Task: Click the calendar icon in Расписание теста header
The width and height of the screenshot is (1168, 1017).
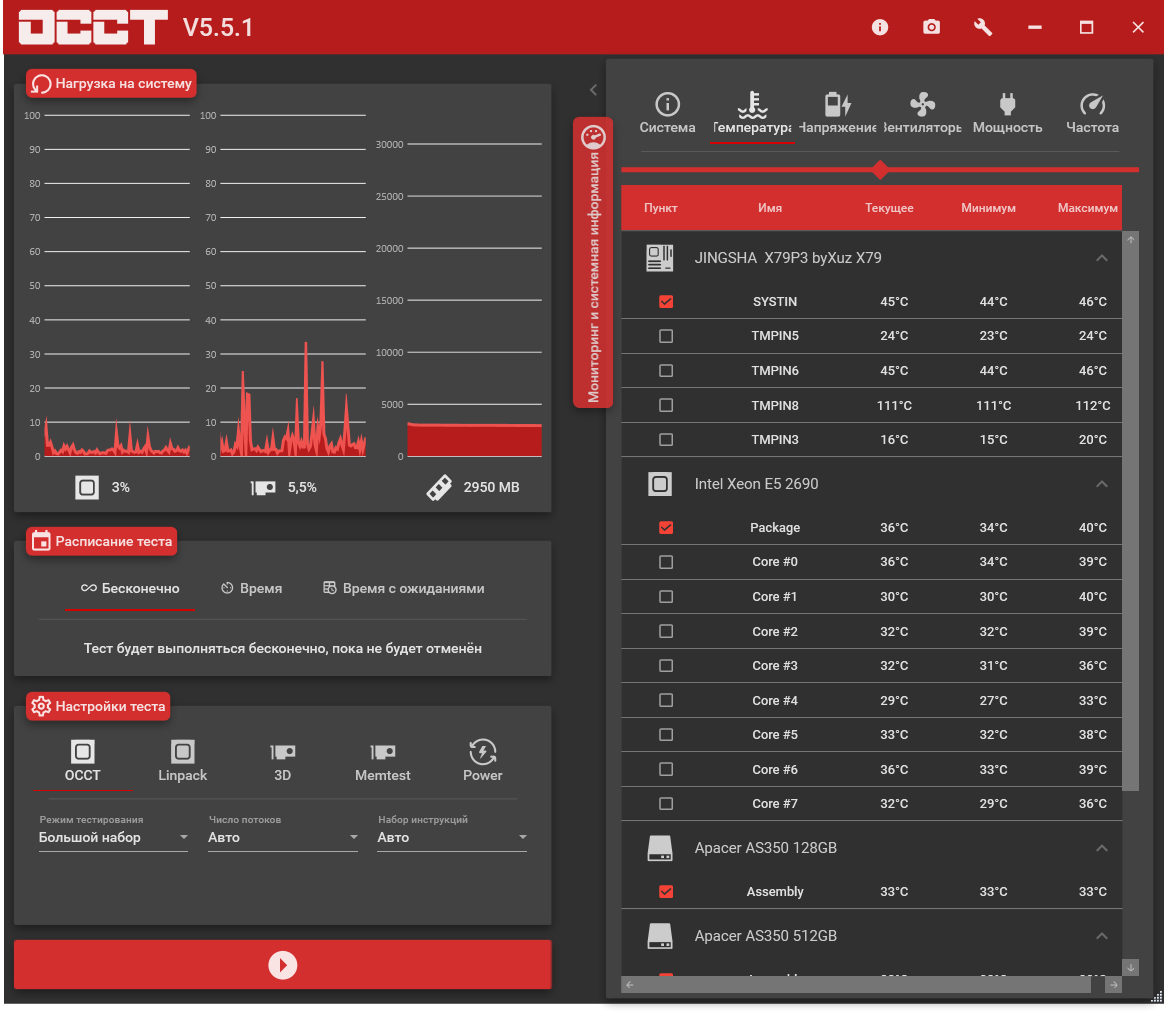Action: (x=41, y=542)
